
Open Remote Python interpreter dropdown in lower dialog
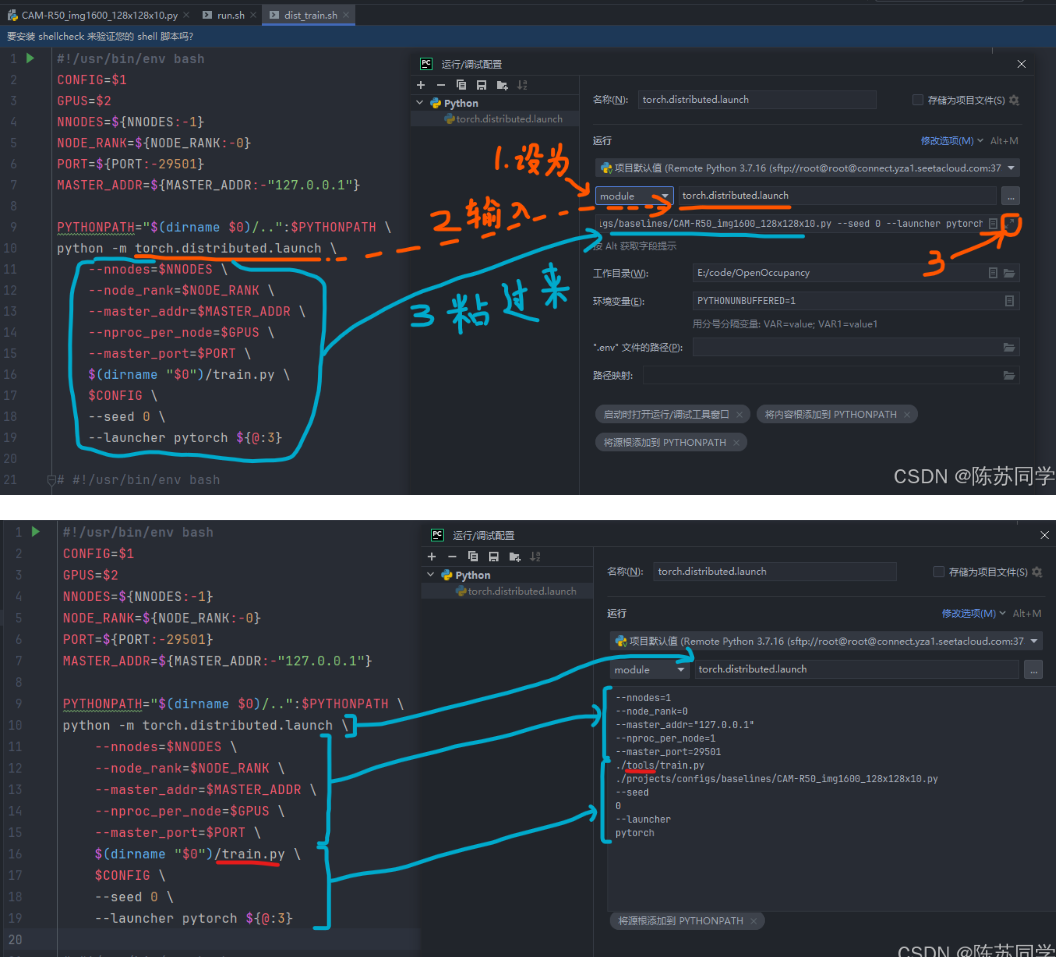click(x=826, y=641)
